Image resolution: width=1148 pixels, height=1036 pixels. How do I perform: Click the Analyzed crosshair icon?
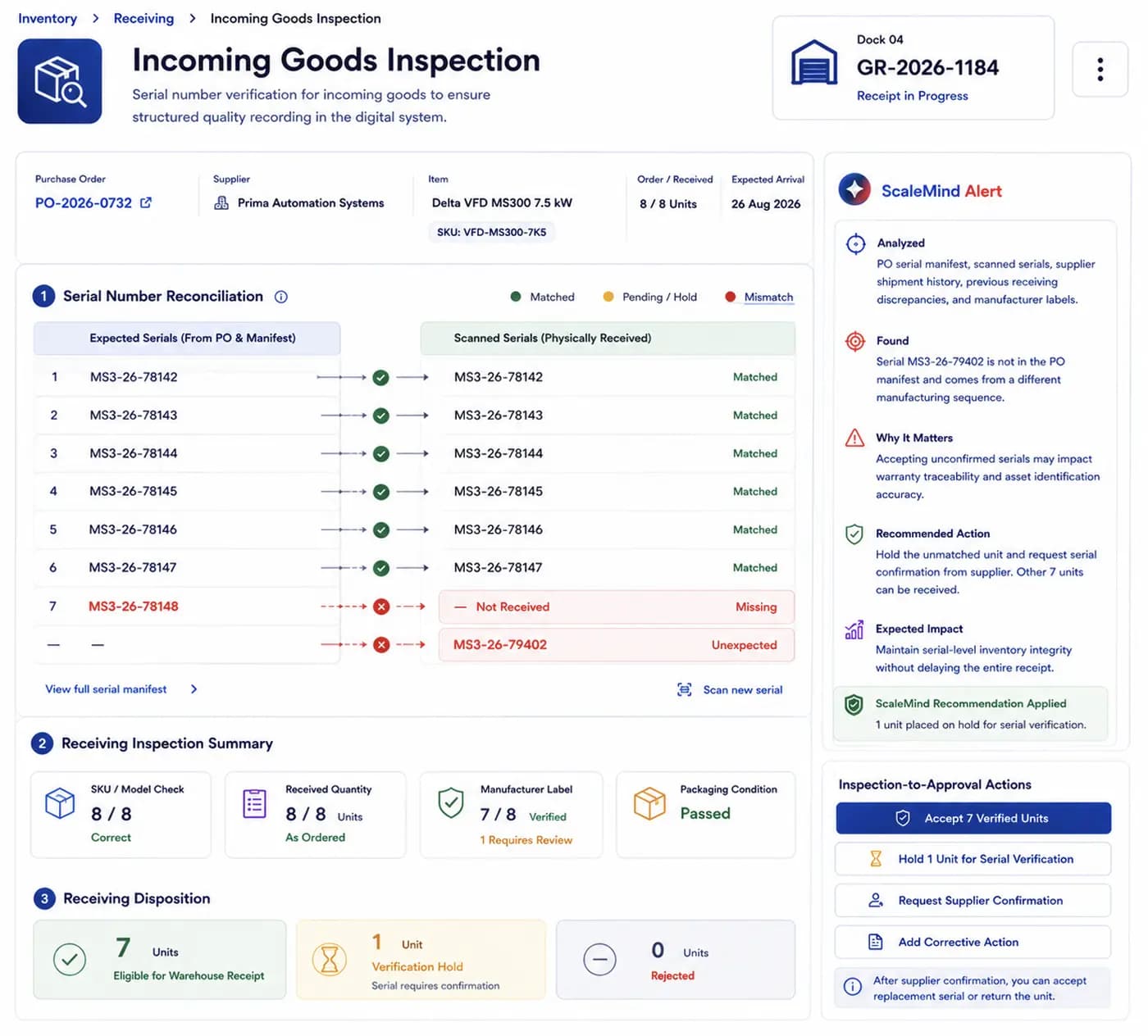(x=855, y=243)
